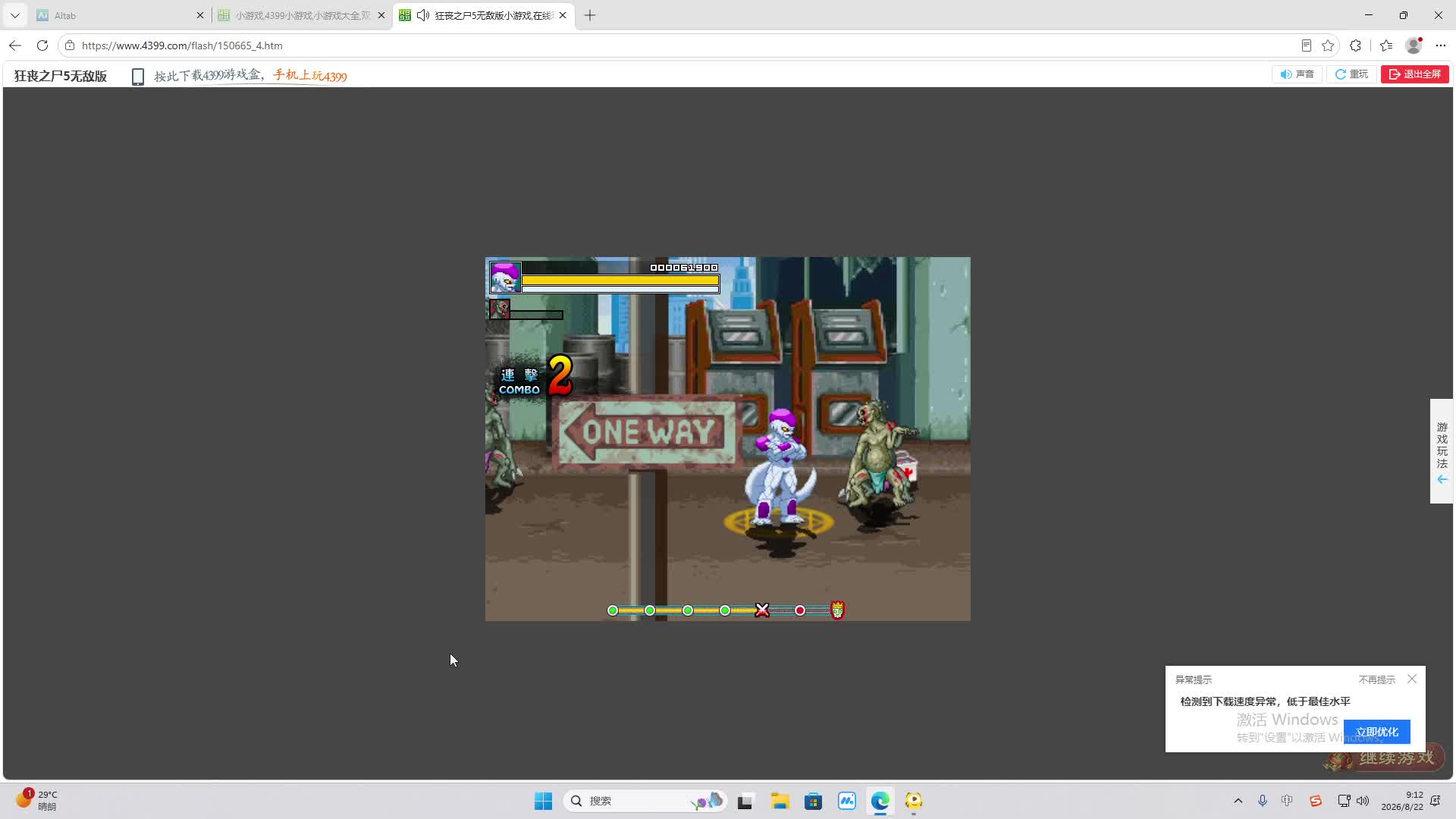This screenshot has height=819, width=1456.
Task: Click 不再提示 in the notification popup
Action: pos(1376,679)
